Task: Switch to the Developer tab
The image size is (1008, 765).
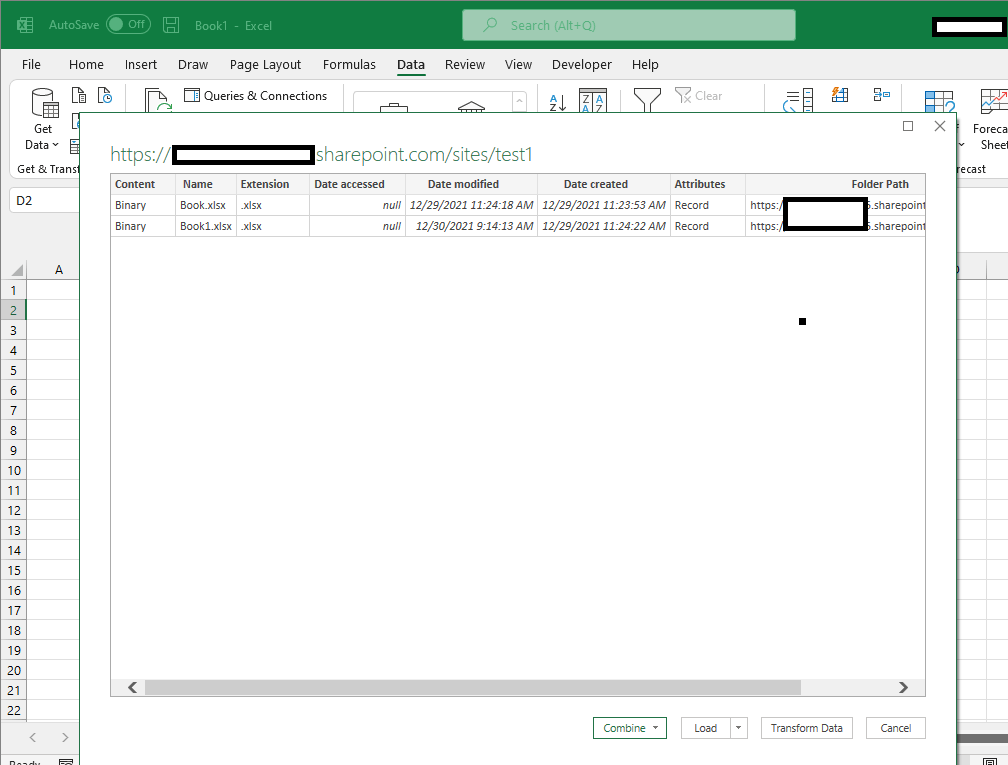Action: coord(582,64)
